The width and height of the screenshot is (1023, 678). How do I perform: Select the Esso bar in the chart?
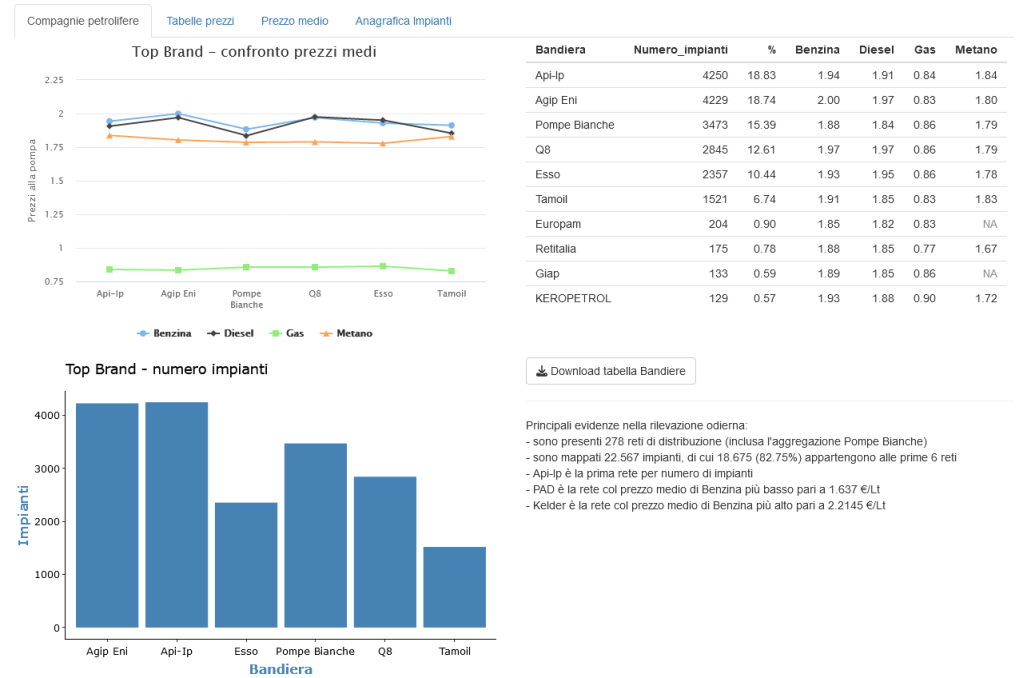coord(246,565)
